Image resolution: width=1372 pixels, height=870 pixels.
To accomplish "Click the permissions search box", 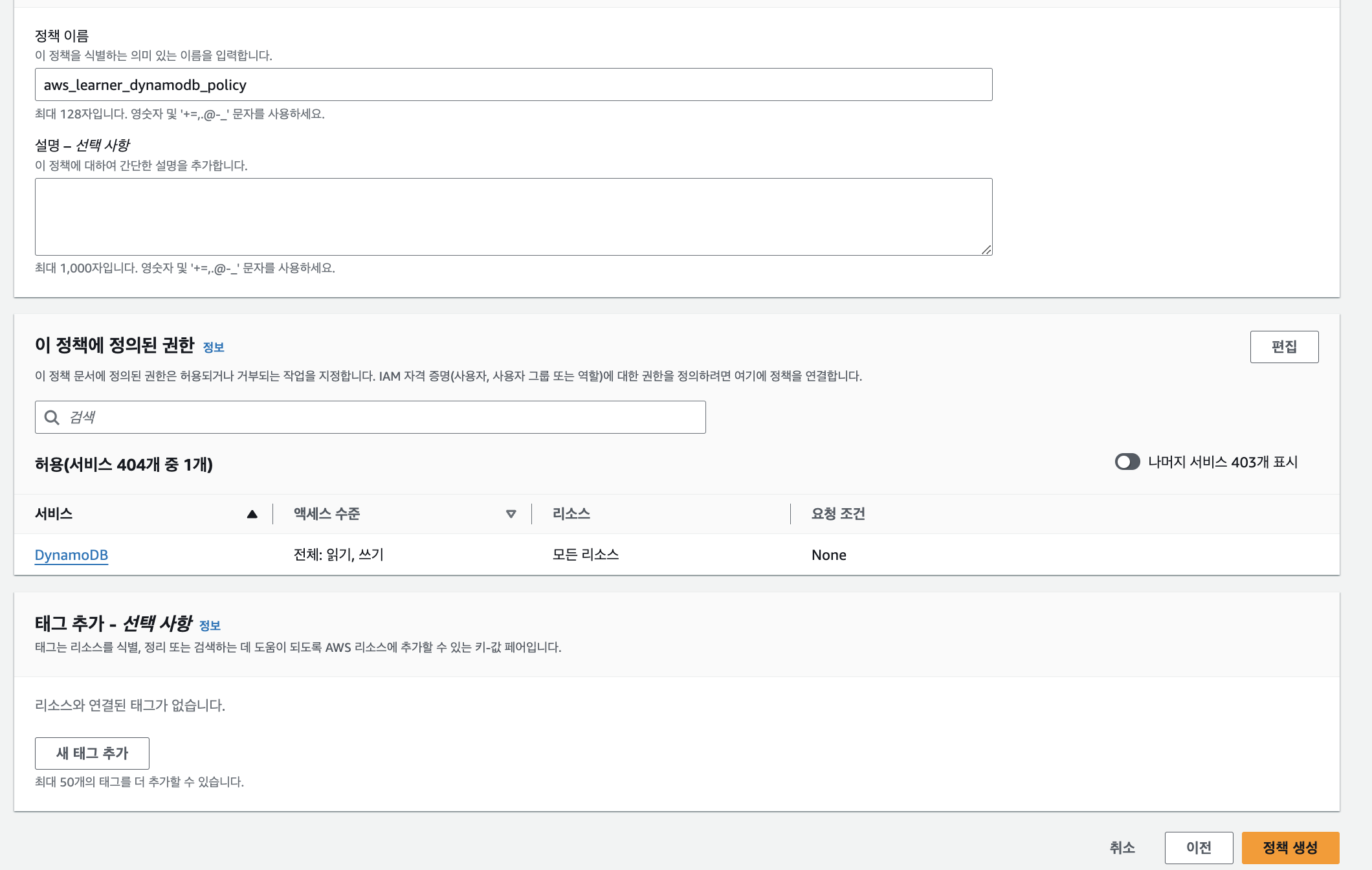I will (370, 418).
